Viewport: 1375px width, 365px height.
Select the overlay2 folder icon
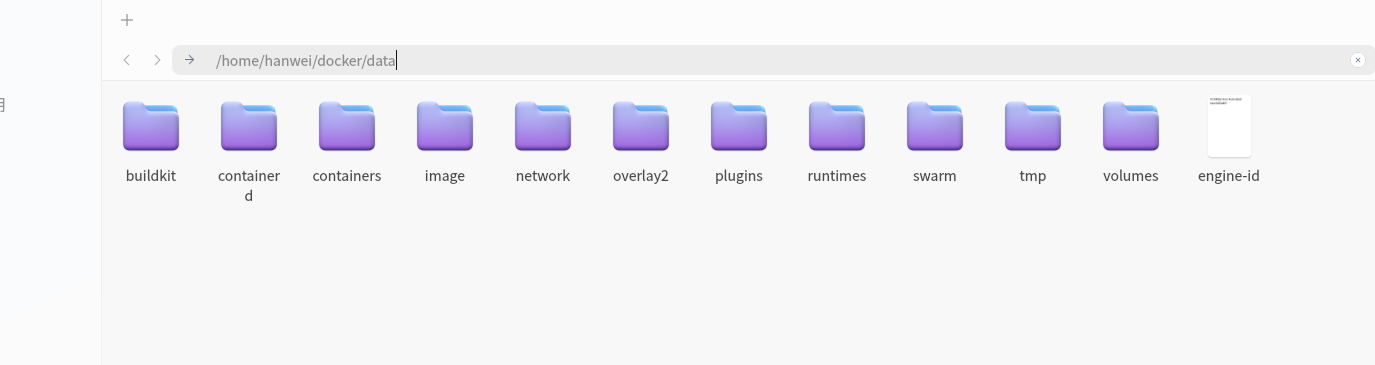[641, 126]
